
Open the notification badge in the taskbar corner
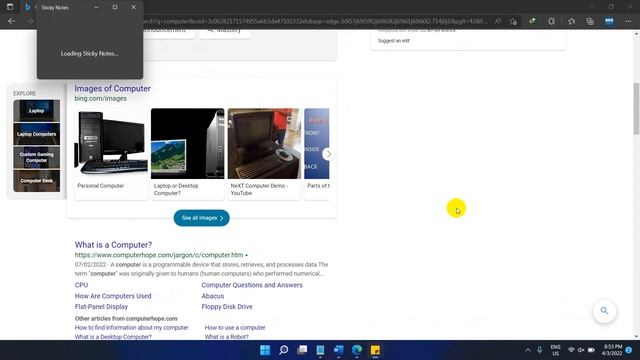point(629,350)
